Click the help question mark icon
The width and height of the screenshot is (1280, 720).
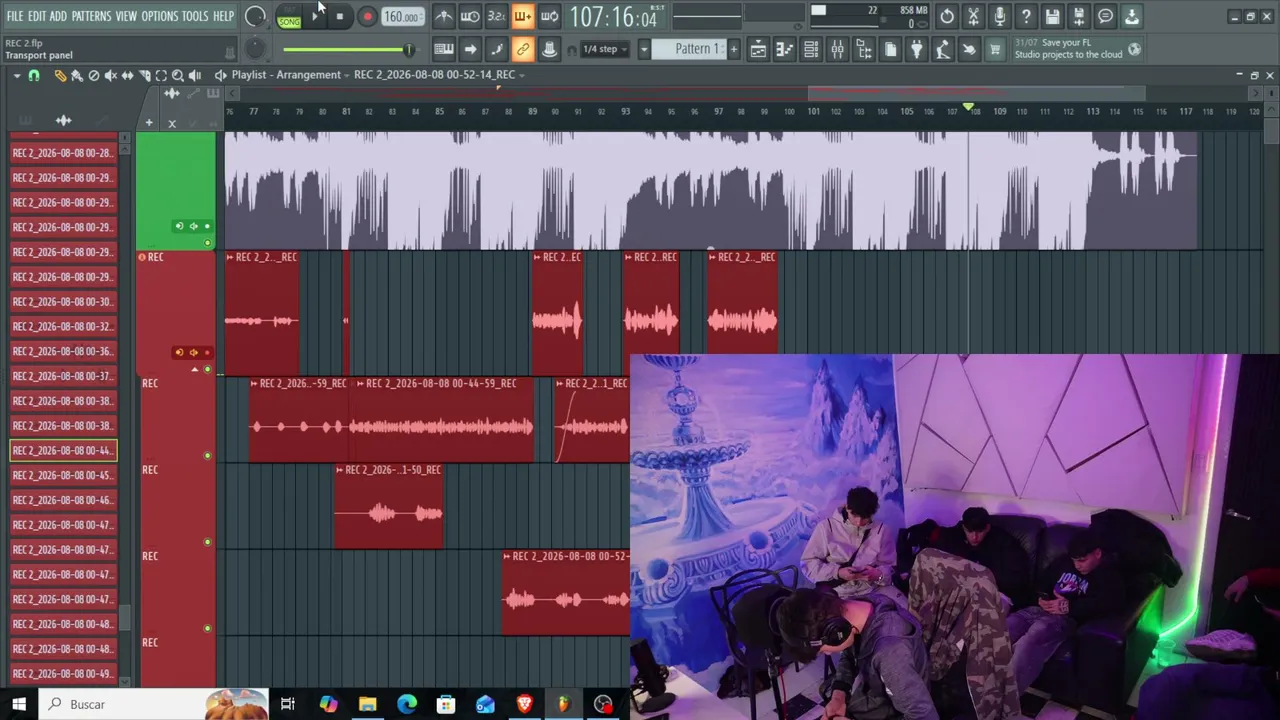pyautogui.click(x=1026, y=16)
